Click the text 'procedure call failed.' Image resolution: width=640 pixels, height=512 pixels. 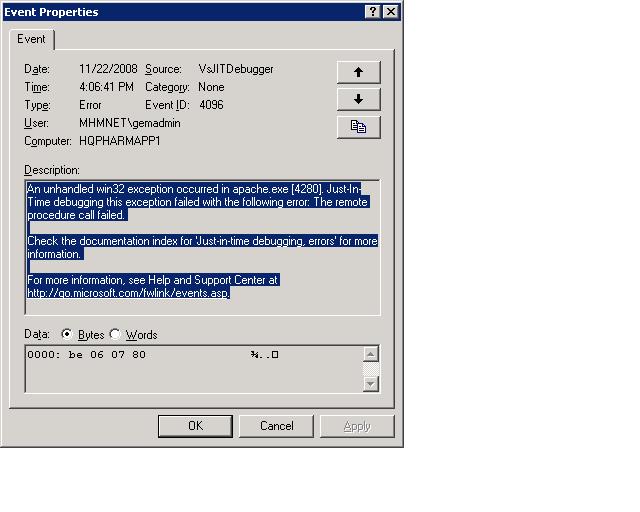pos(76,215)
